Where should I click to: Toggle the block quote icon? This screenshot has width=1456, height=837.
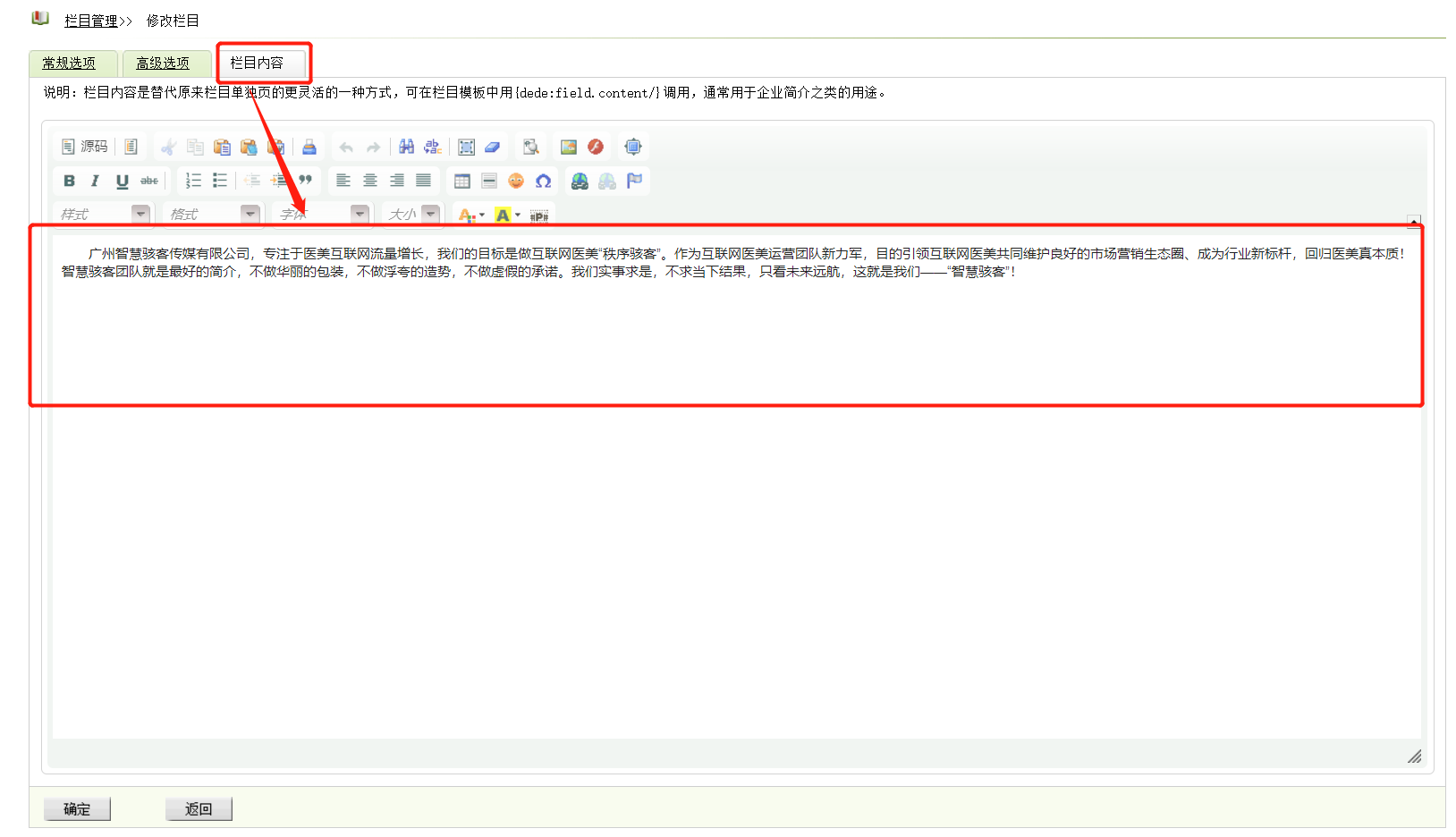(306, 181)
